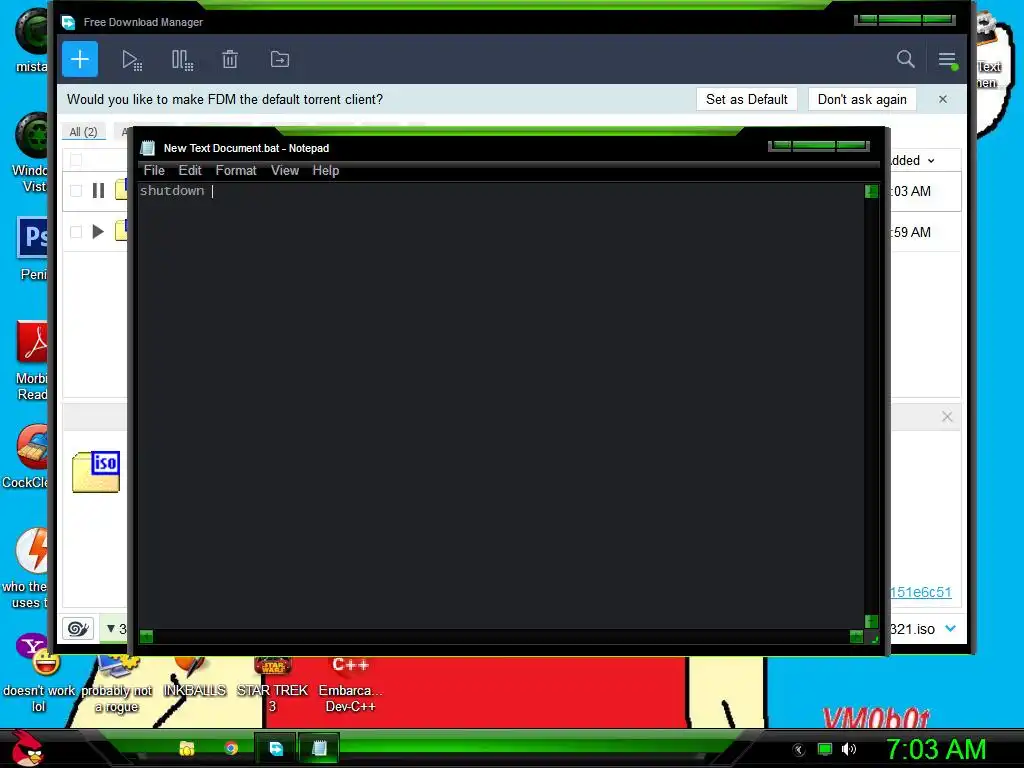Open the search magnifier in Free Download Manager
Image resolution: width=1024 pixels, height=768 pixels.
[905, 59]
